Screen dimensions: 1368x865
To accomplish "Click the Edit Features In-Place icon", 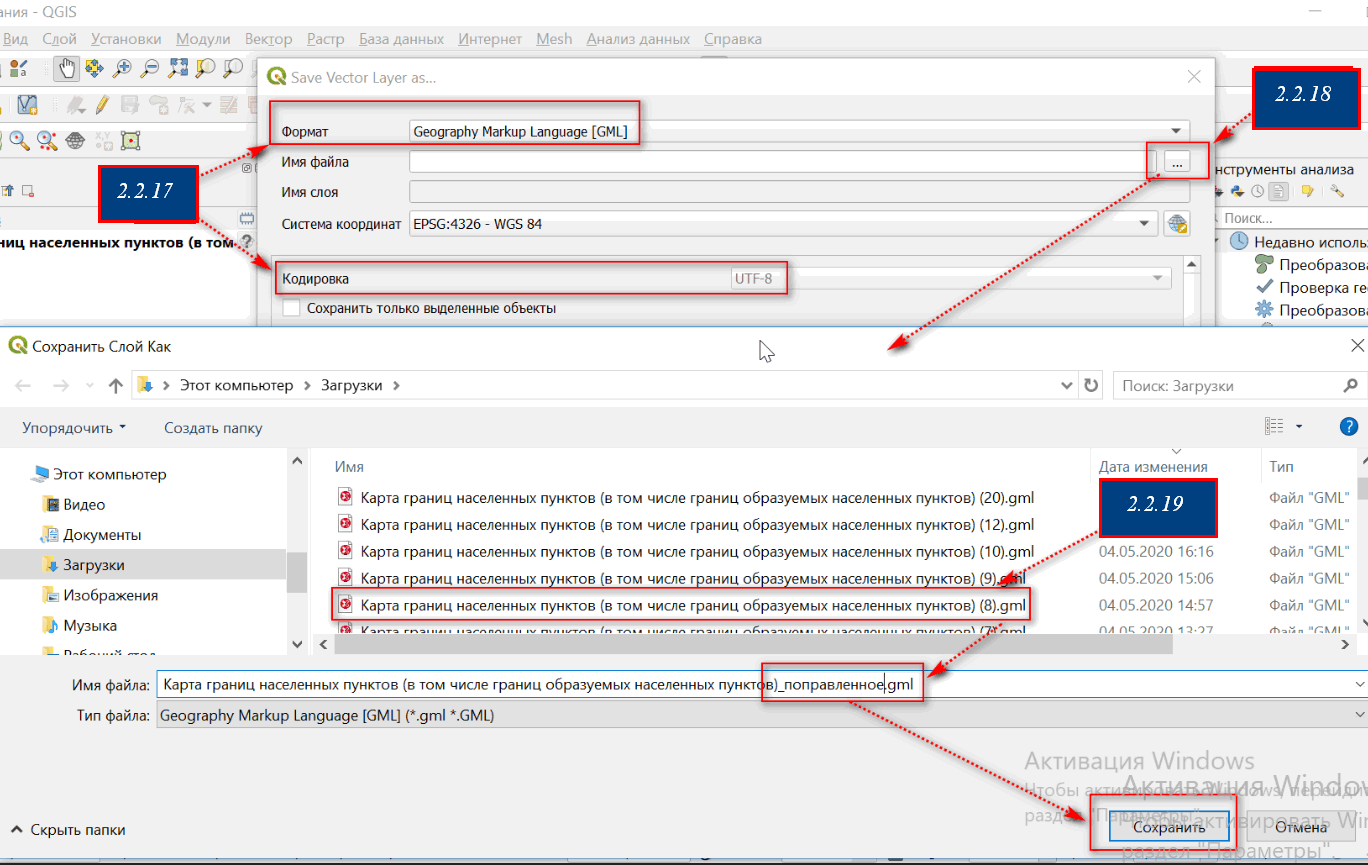I will point(1306,191).
